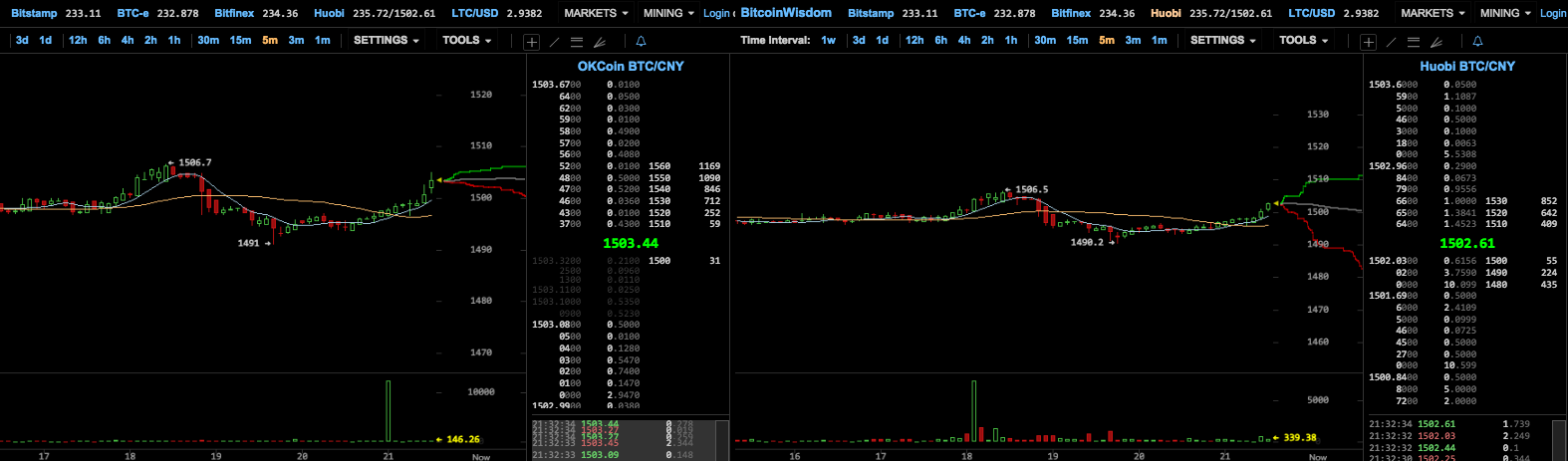The height and width of the screenshot is (462, 1568).
Task: Click Login link in Huobi window
Action: [1553, 13]
